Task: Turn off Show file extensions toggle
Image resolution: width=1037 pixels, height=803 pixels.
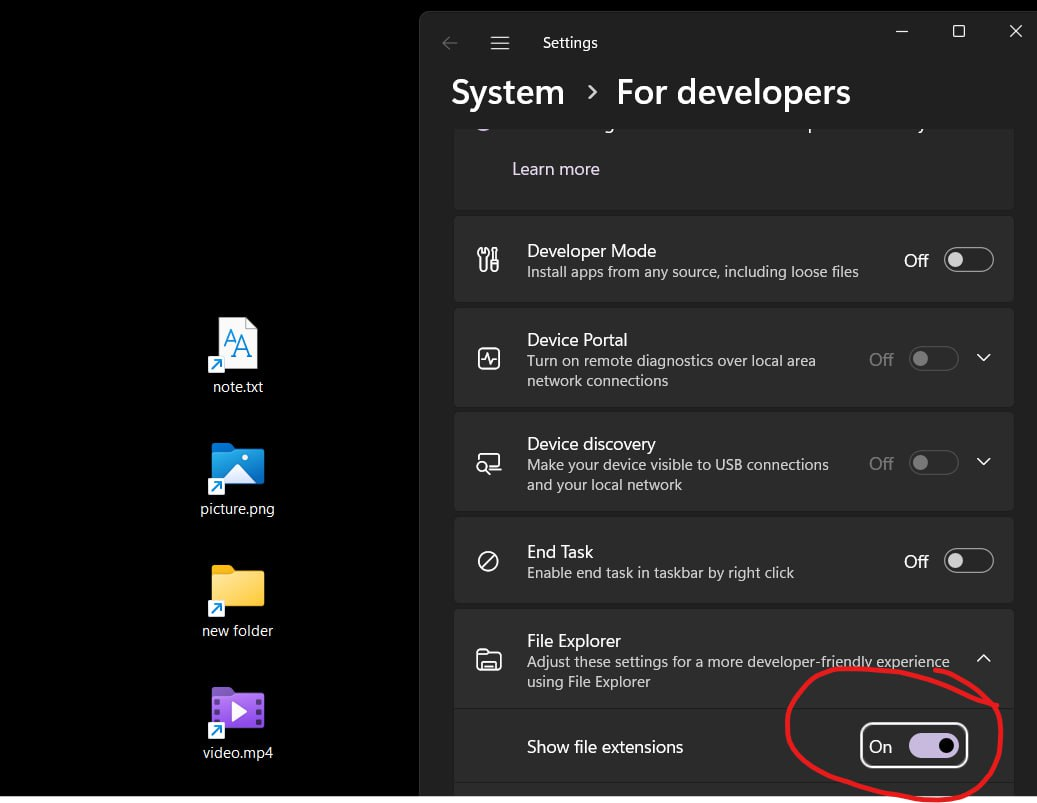Action: [x=933, y=745]
